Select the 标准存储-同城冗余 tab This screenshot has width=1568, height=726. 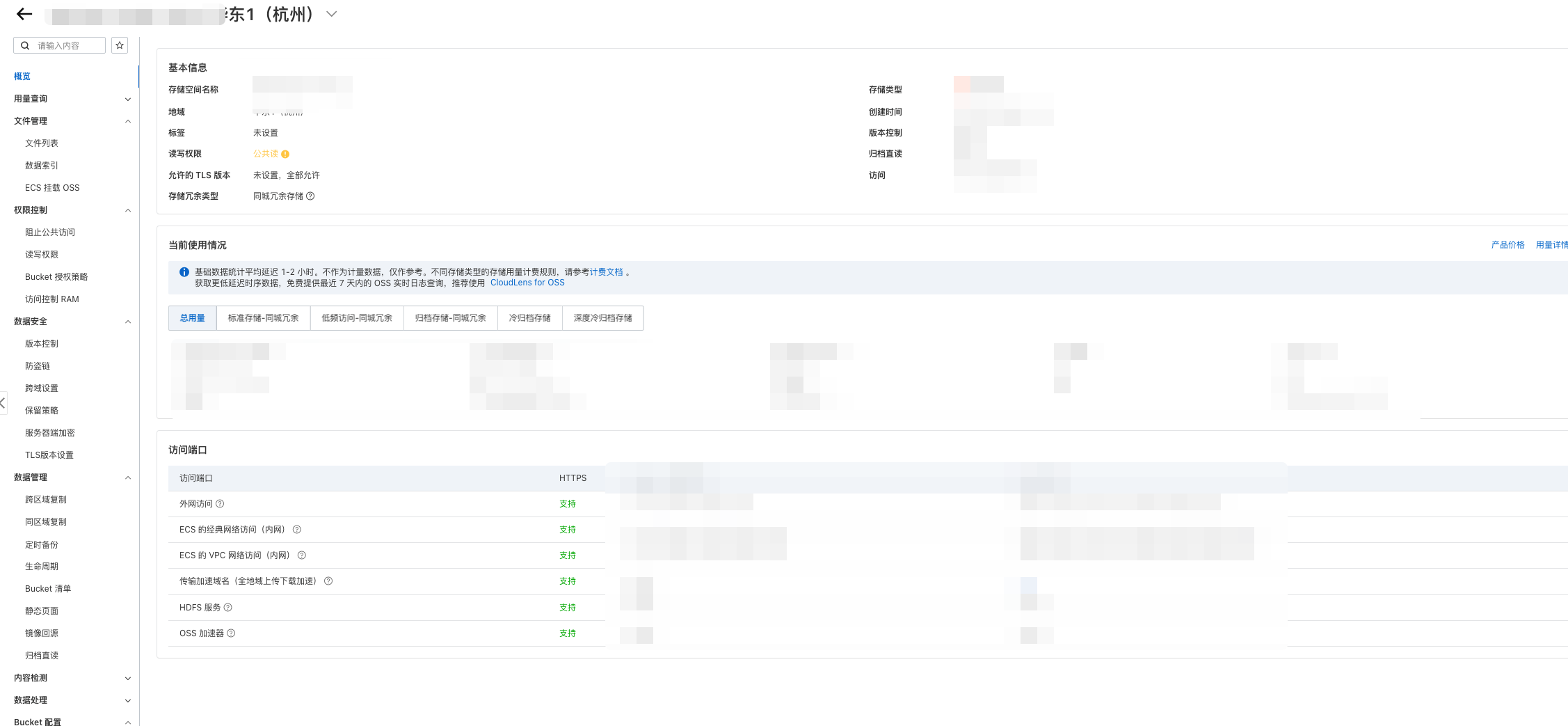coord(264,318)
